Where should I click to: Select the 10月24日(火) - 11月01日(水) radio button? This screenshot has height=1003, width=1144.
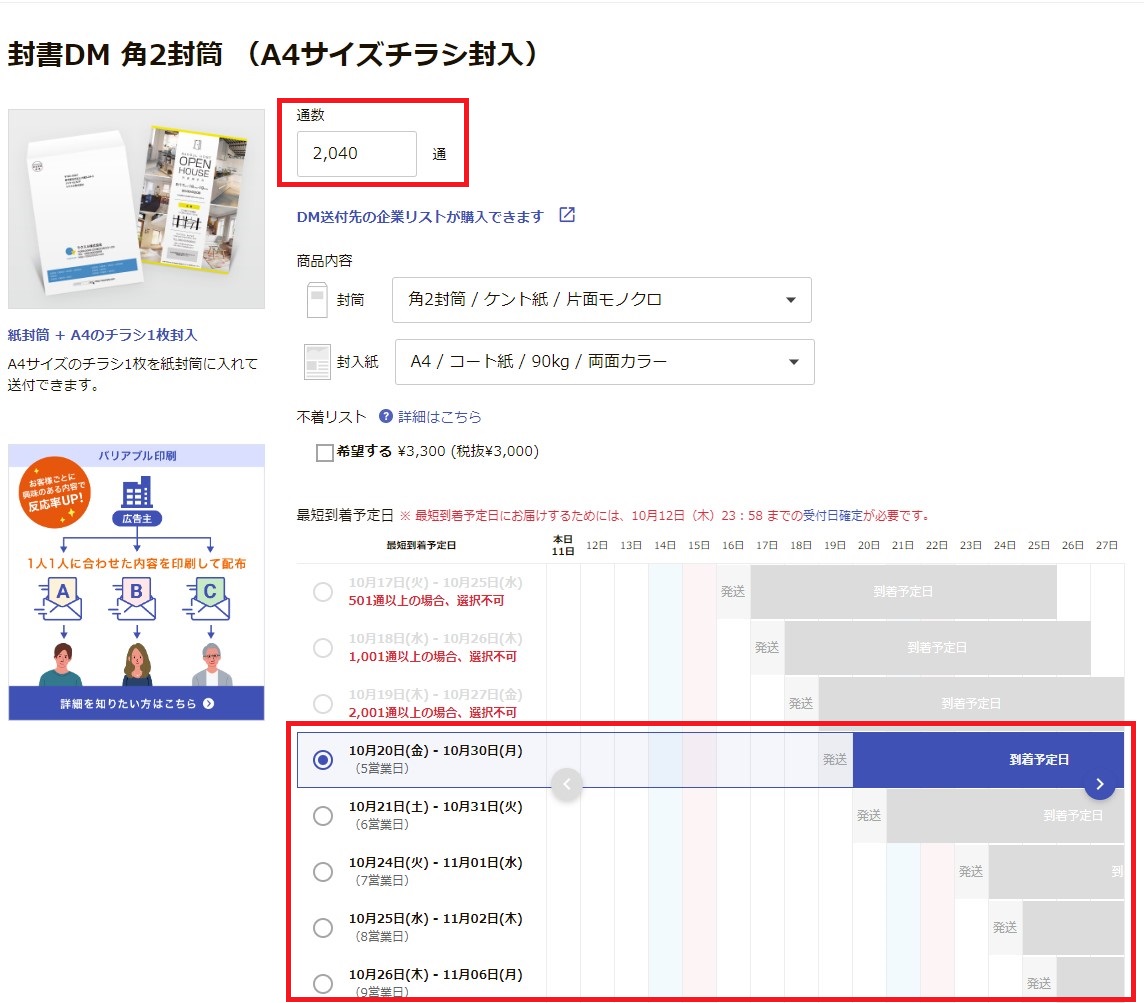pos(322,872)
